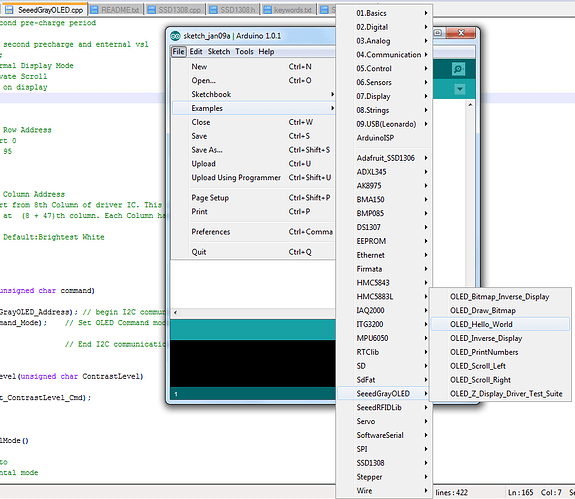The height and width of the screenshot is (499, 575).
Task: Choose Quit in File menu
Action: 254,252
